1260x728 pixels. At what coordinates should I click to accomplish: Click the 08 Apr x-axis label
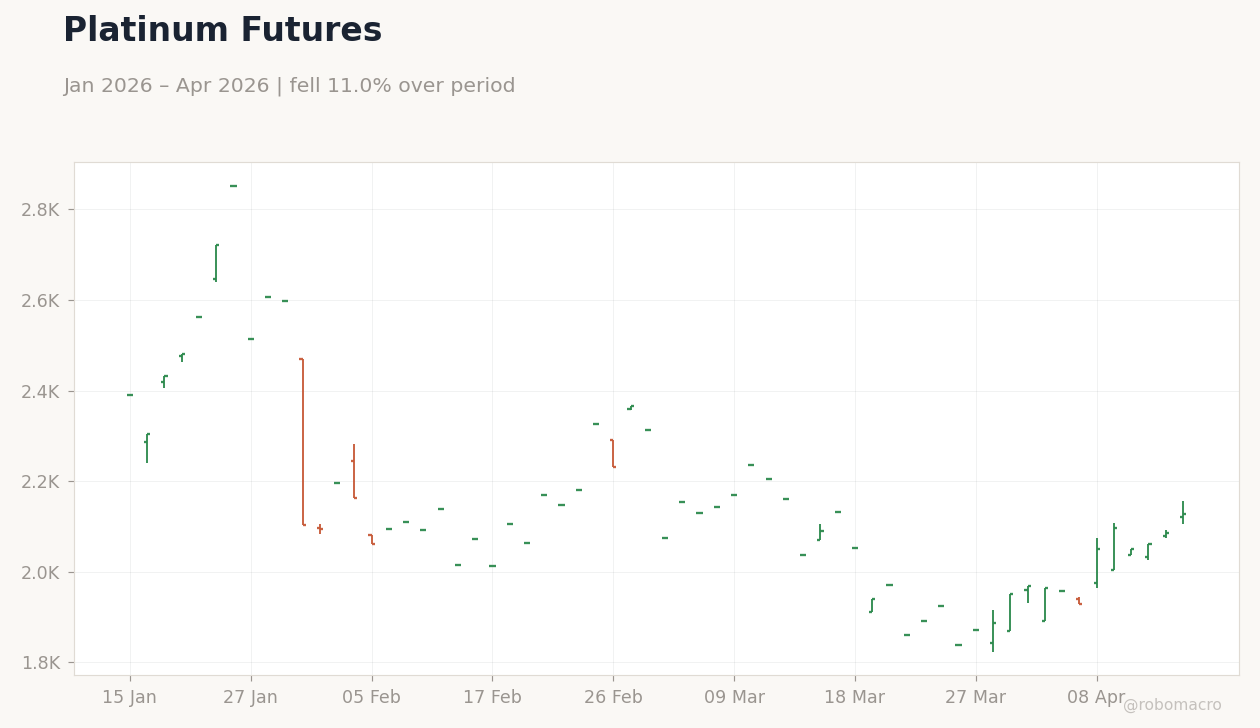(1097, 698)
